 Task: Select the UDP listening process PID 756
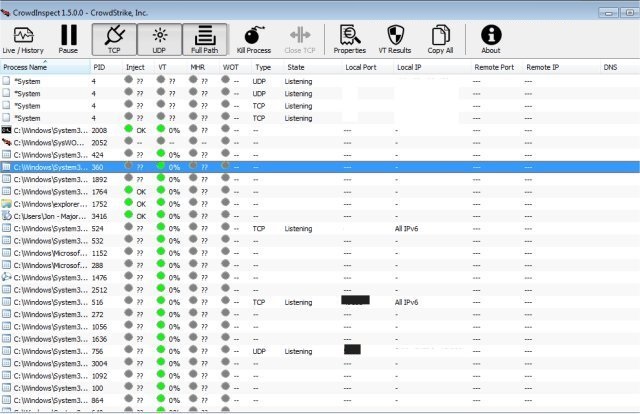click(x=320, y=351)
